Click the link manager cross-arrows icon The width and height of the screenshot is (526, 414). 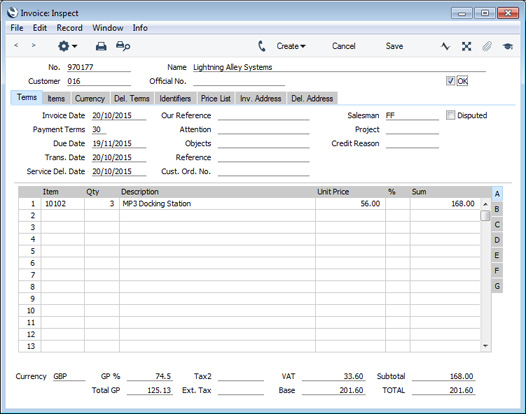[x=466, y=46]
